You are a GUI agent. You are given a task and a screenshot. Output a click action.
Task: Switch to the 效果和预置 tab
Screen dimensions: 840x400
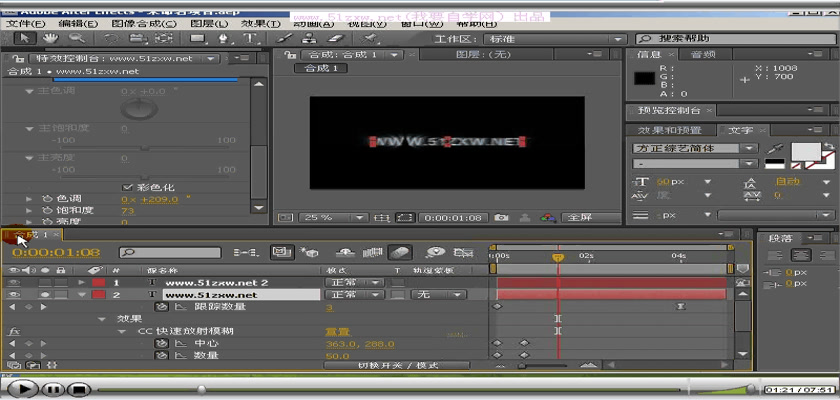(x=670, y=130)
